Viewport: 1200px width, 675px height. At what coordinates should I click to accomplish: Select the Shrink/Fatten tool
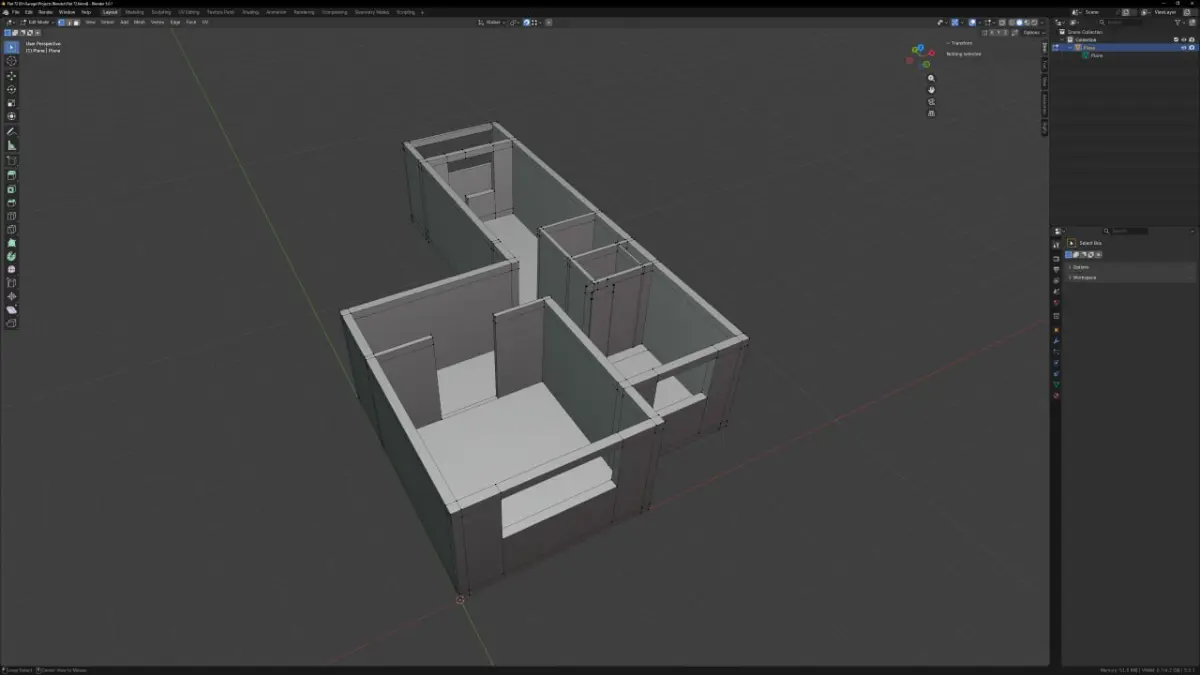click(12, 296)
